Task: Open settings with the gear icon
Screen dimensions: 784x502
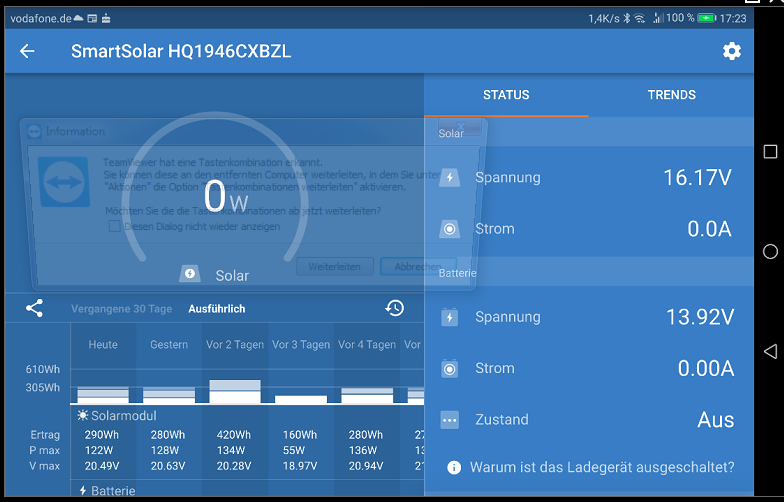Action: (732, 51)
